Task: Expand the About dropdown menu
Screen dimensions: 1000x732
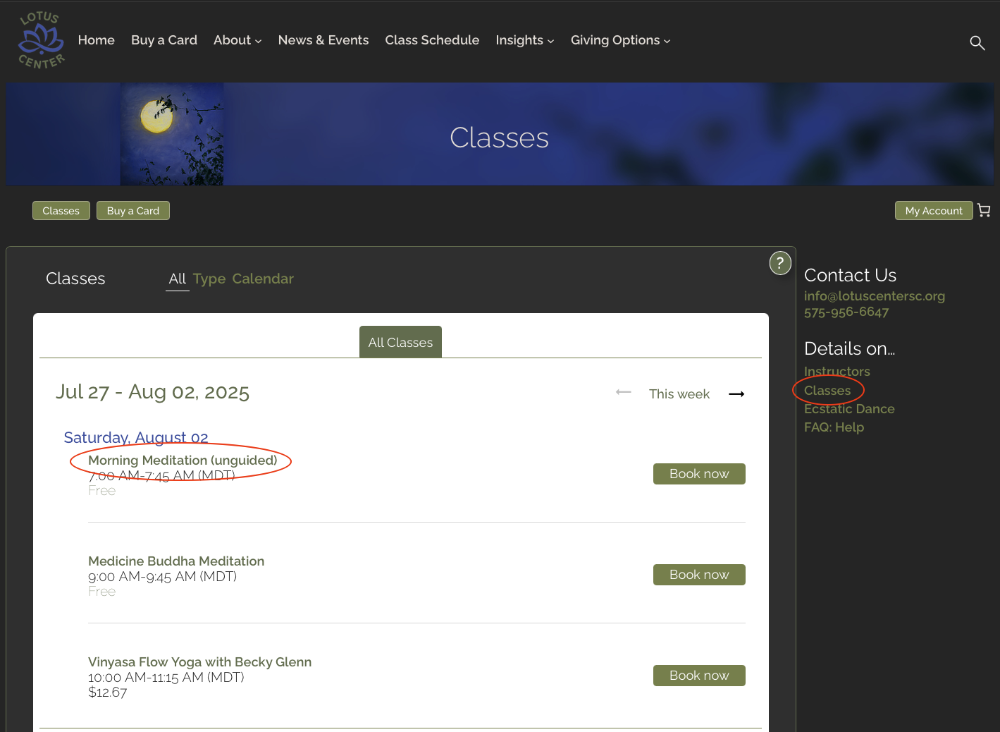Action: pos(237,40)
